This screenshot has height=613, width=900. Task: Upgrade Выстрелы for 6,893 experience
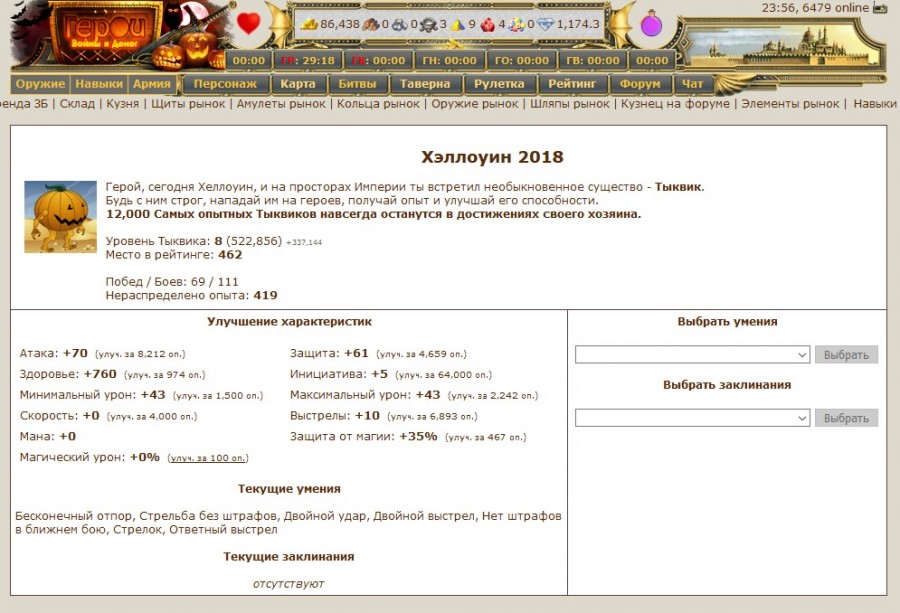(432, 416)
